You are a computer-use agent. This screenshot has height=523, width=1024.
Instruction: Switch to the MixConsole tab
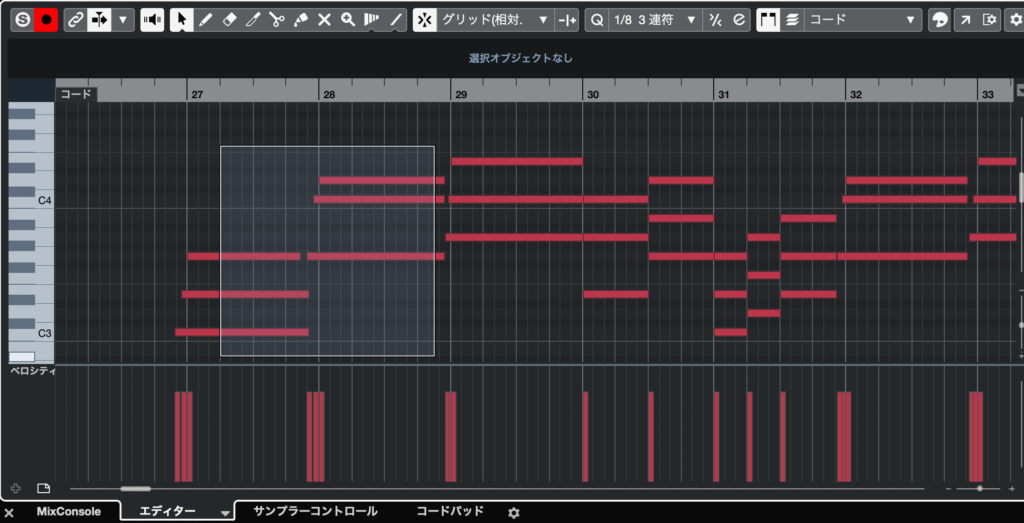pyautogui.click(x=69, y=511)
